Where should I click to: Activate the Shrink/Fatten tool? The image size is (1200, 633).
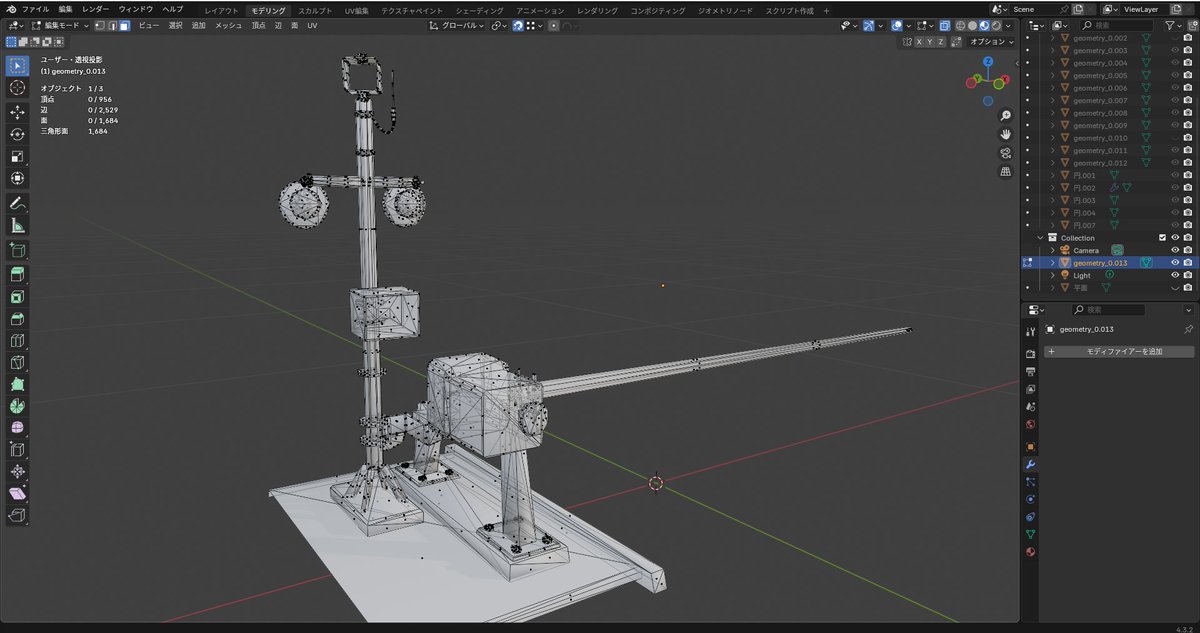[17, 472]
